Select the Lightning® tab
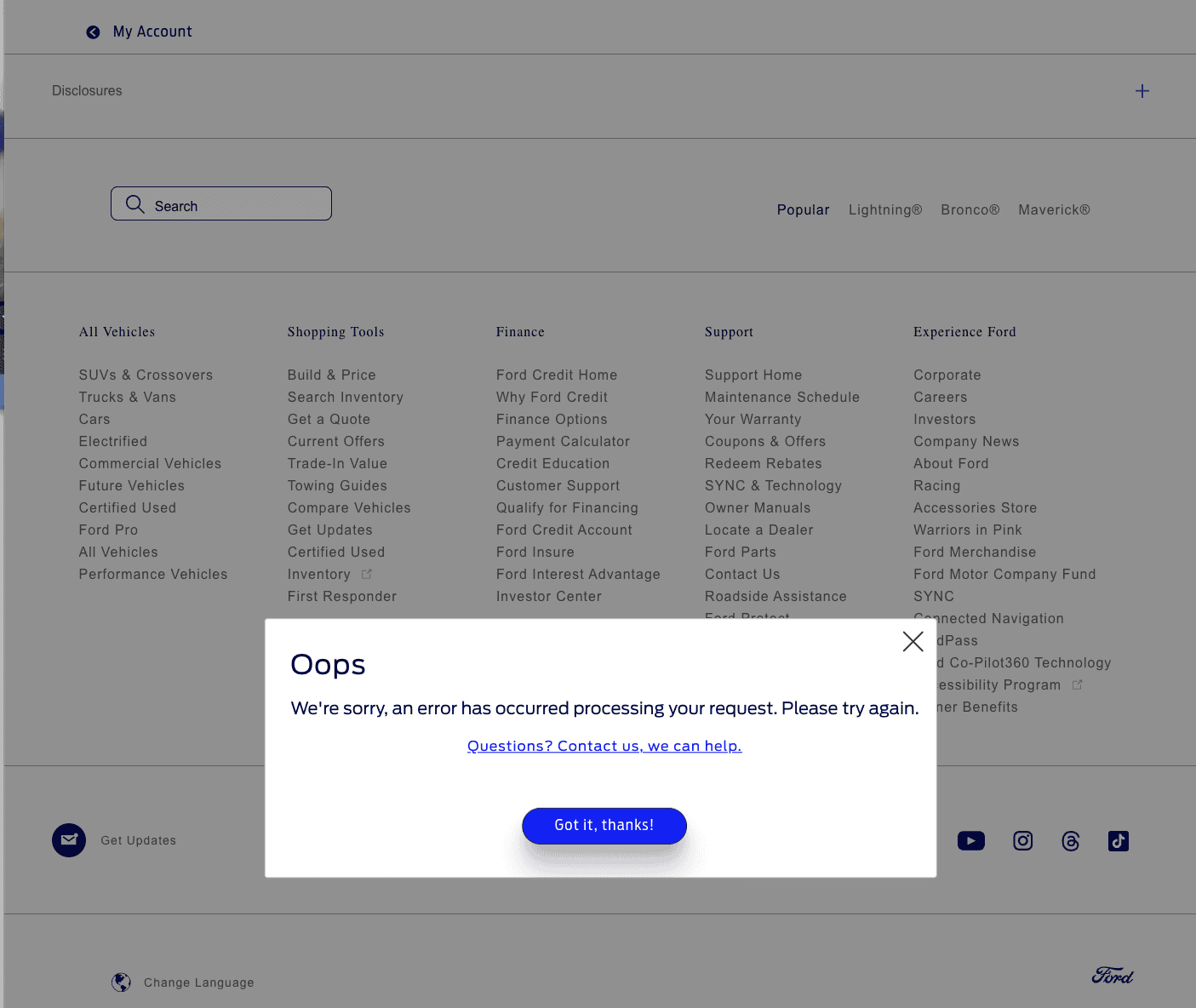1196x1008 pixels. pyautogui.click(x=884, y=210)
